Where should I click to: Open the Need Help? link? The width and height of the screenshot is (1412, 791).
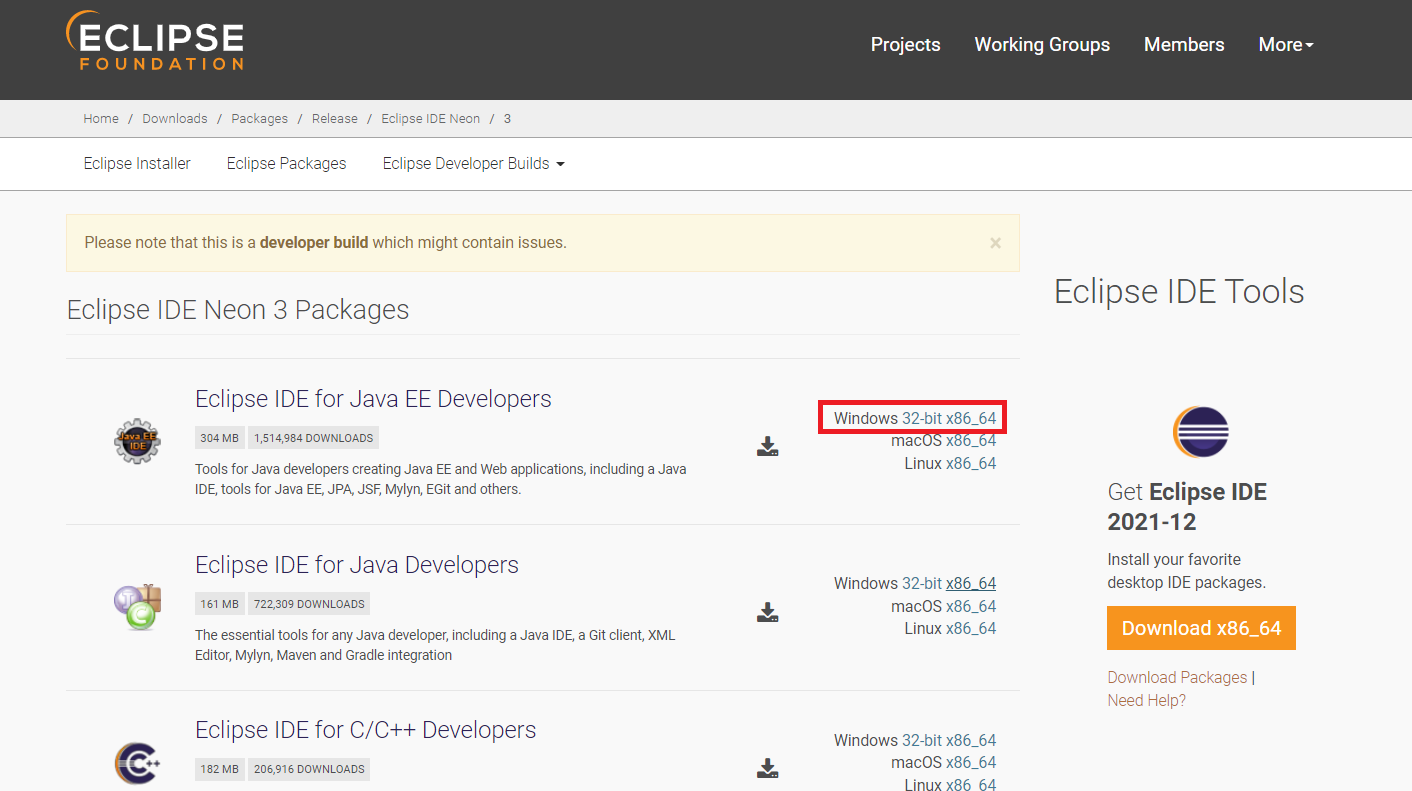tap(1146, 700)
